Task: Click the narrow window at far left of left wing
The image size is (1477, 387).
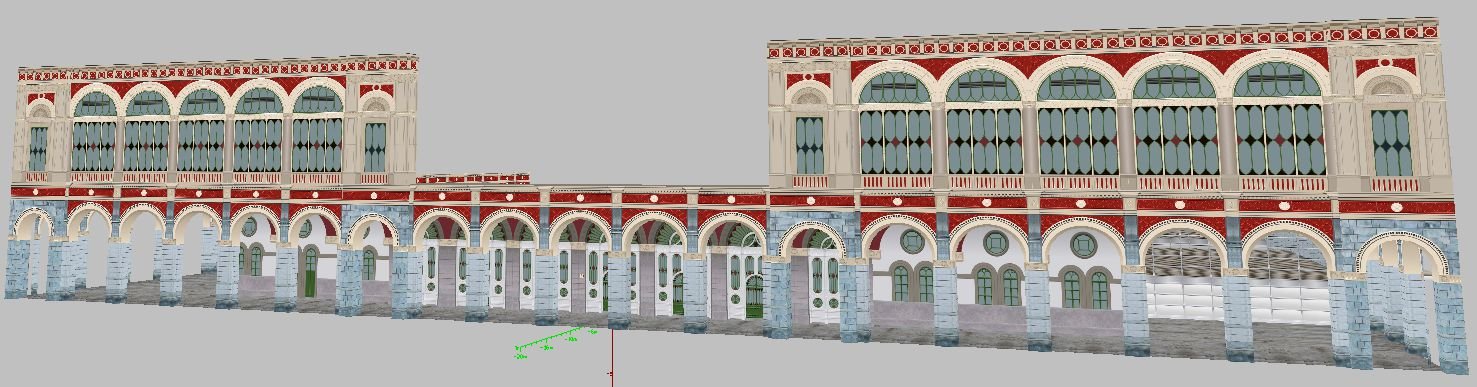Action: tap(38, 147)
